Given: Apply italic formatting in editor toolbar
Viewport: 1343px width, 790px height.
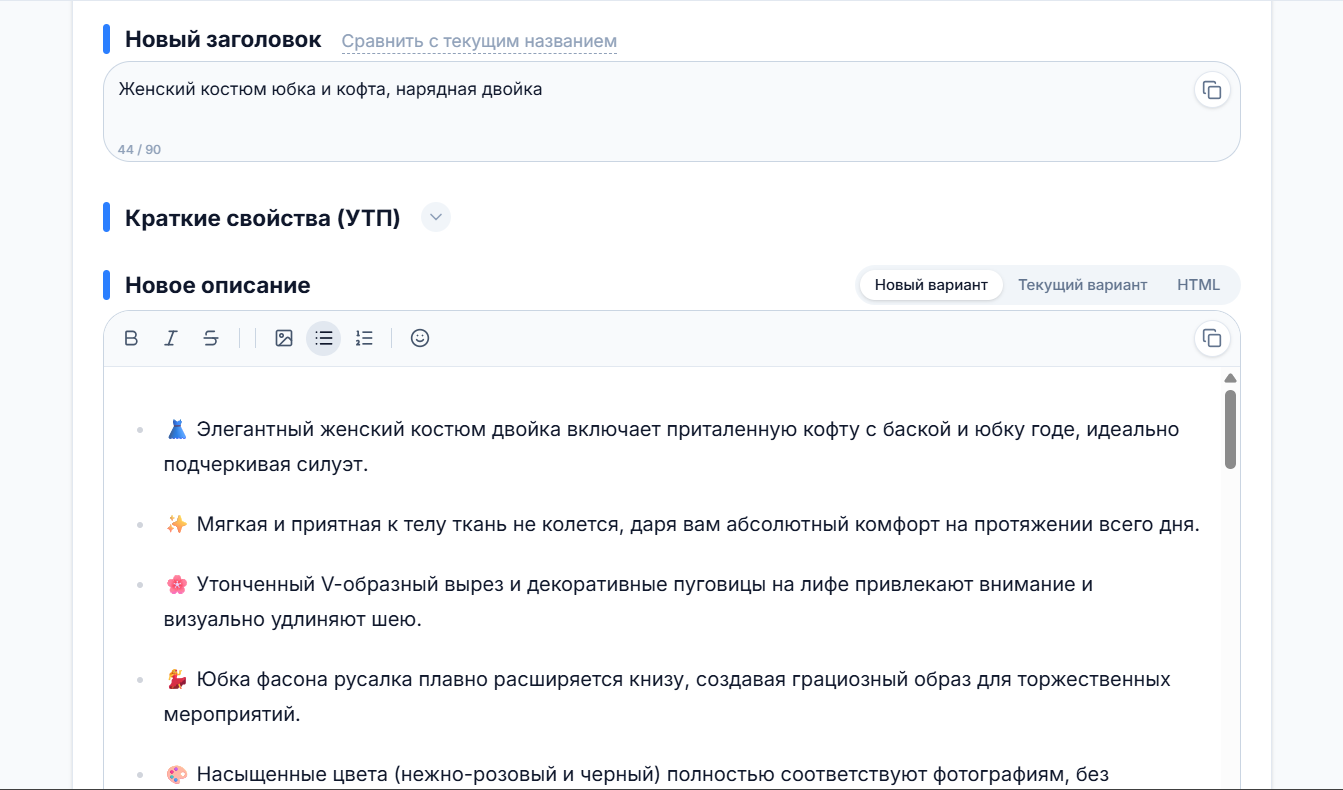Looking at the screenshot, I should [171, 338].
